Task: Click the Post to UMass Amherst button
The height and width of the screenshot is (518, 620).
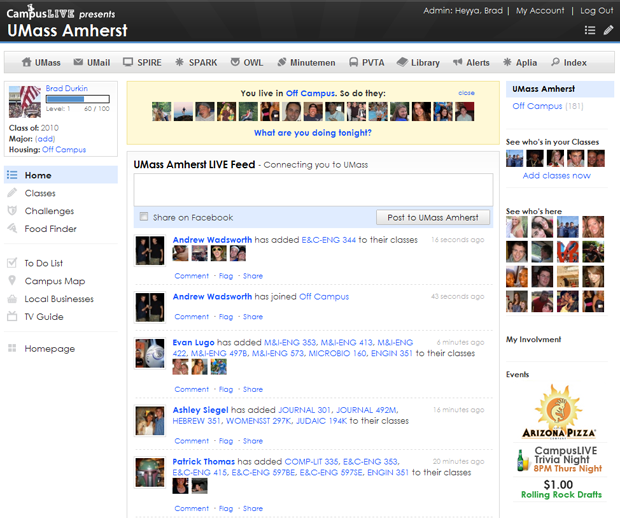Action: click(x=433, y=217)
